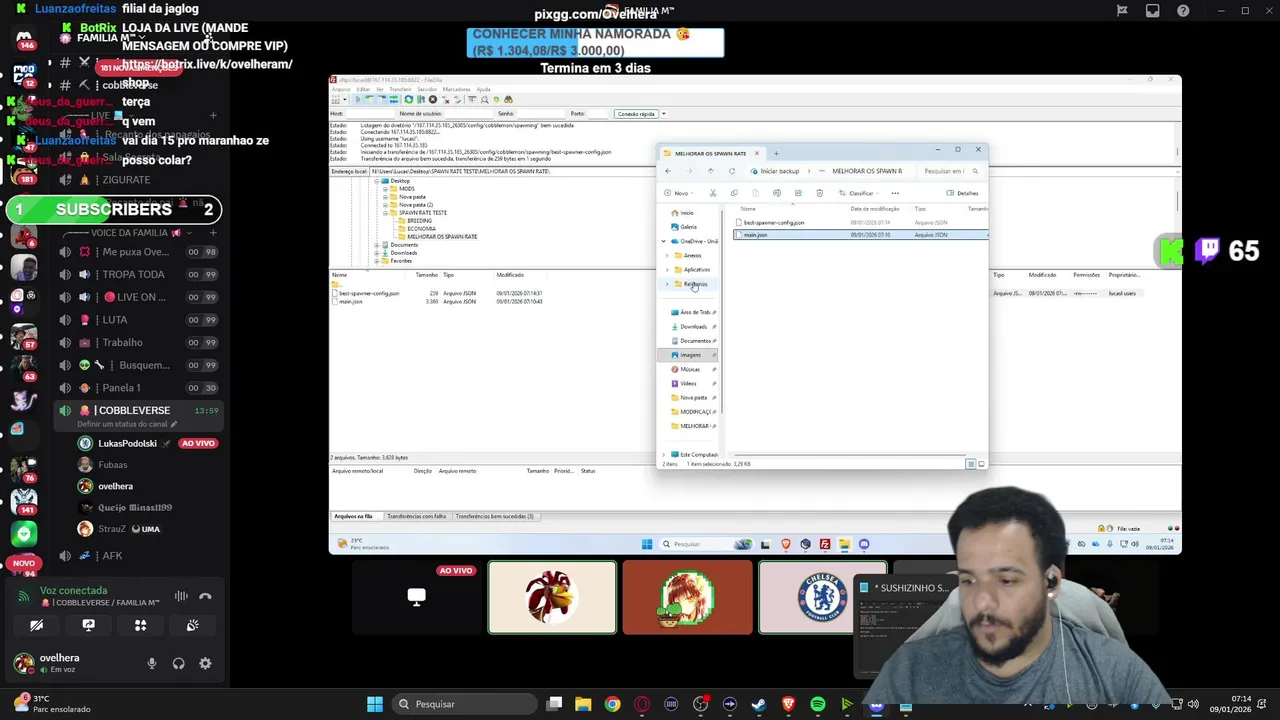Select main.json file in Explorer
This screenshot has height=720, width=1280.
(x=860, y=235)
